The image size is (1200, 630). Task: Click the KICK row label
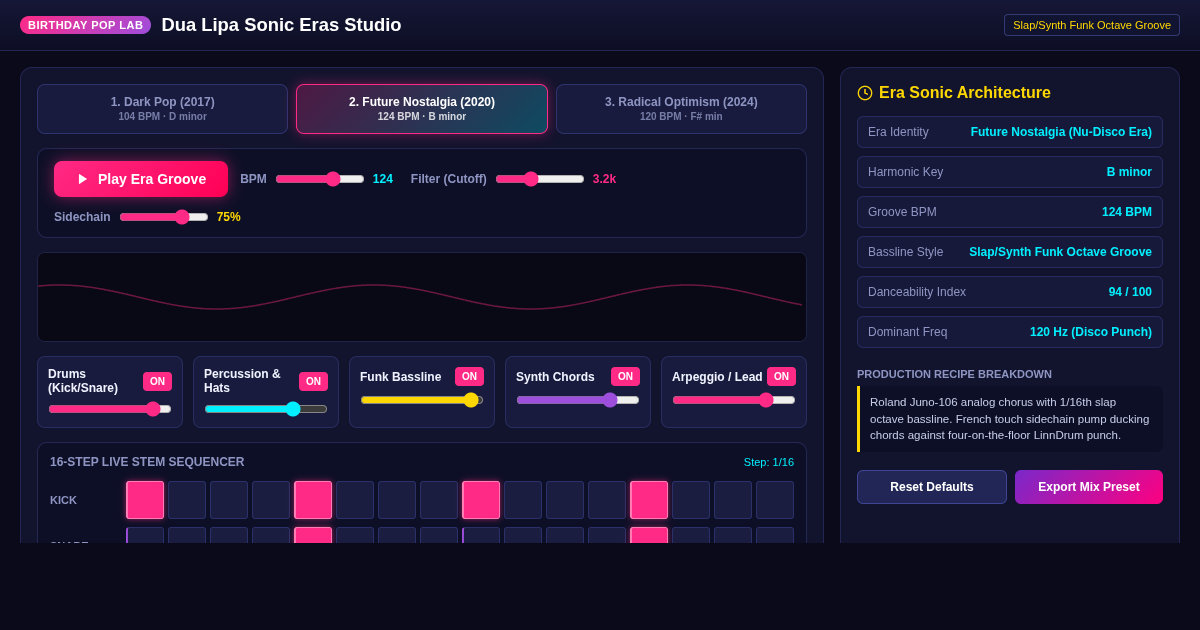pos(63,500)
